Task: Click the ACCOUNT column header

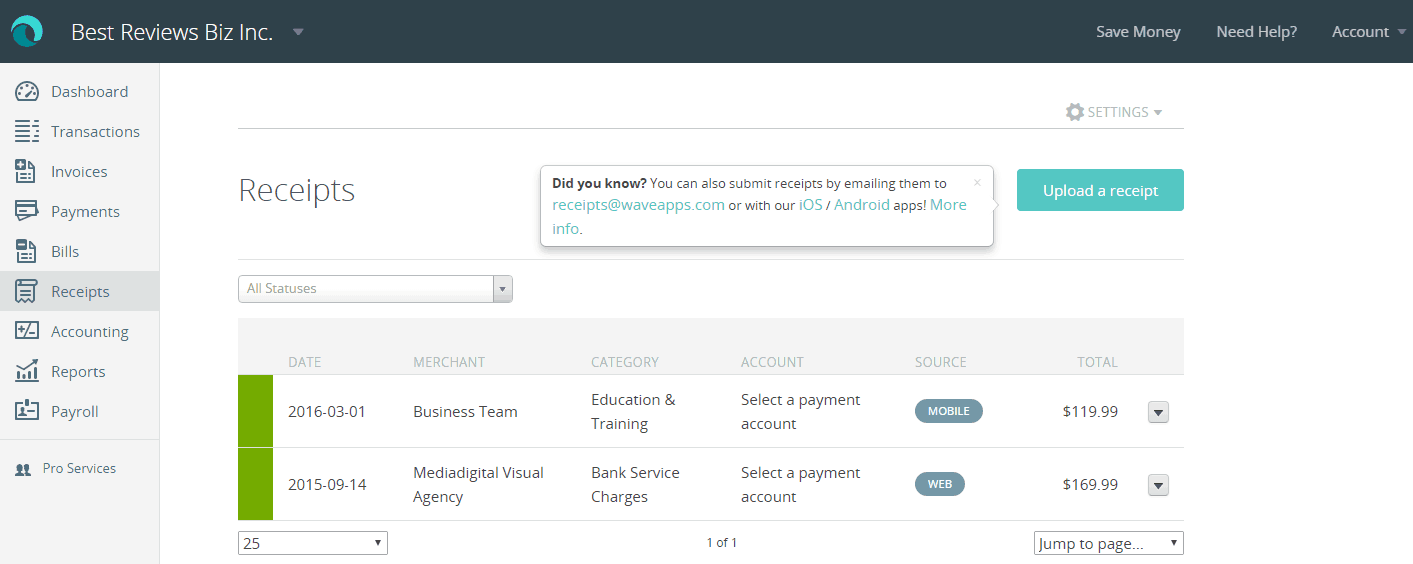Action: tap(772, 362)
